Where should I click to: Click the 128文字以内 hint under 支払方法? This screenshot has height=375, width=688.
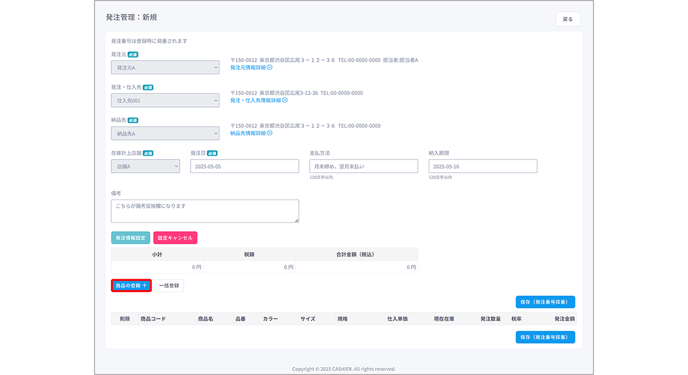click(x=321, y=177)
